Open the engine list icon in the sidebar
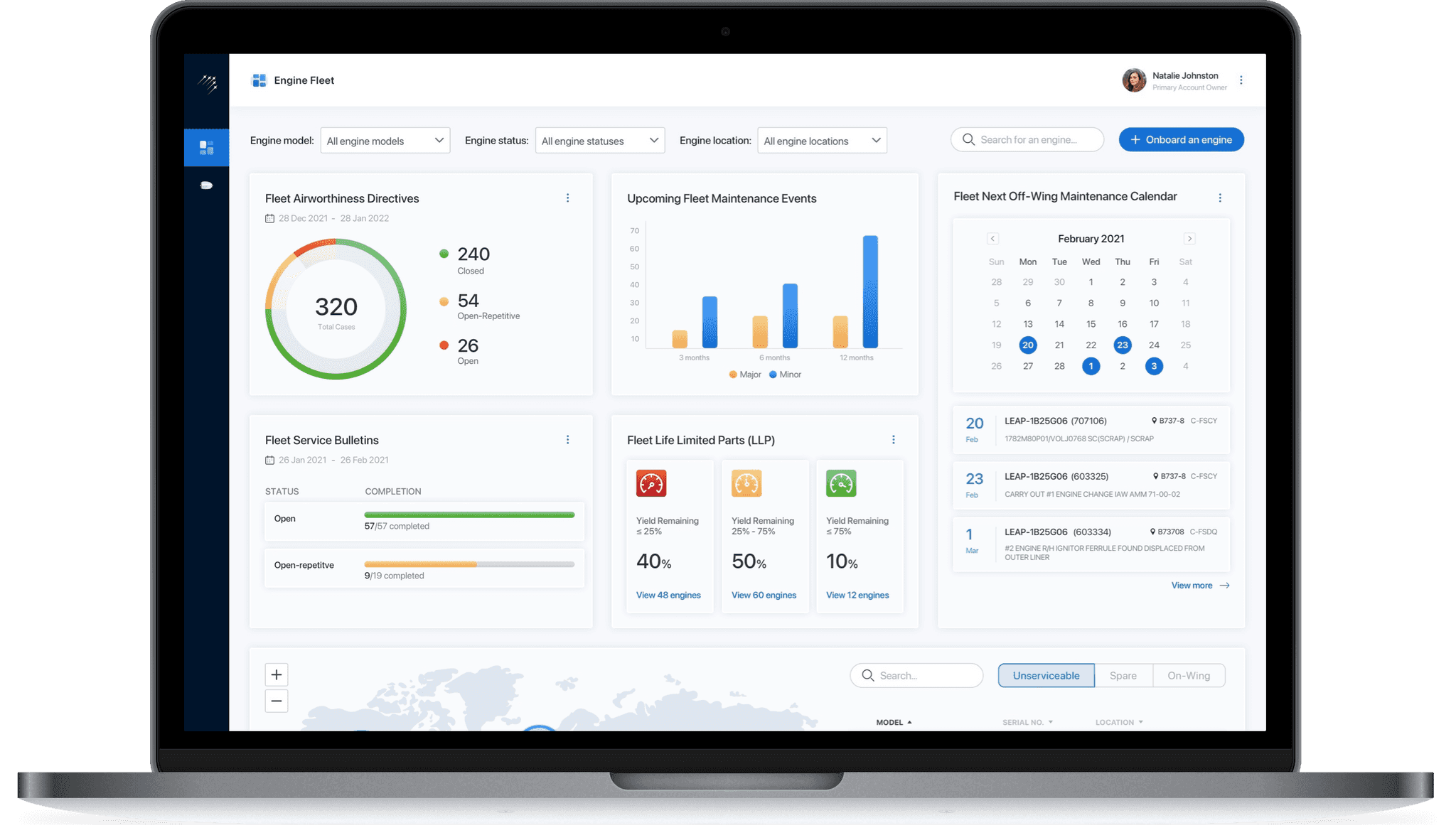Viewport: 1456px width, 840px height. point(206,185)
